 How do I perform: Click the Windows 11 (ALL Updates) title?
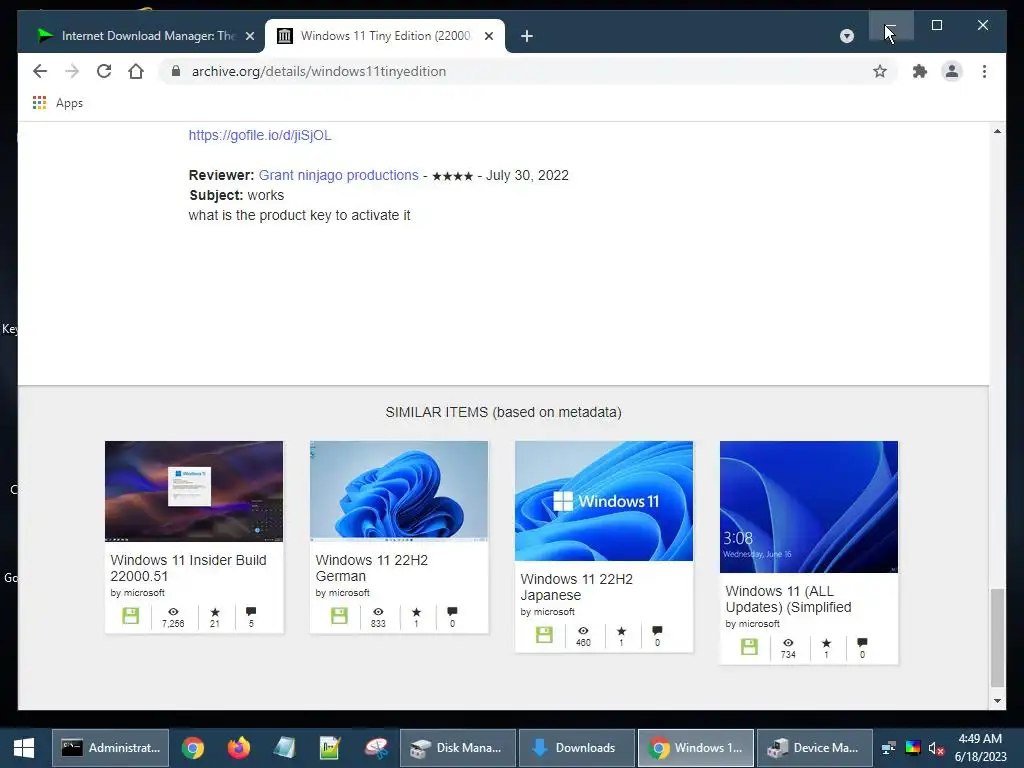coord(788,599)
